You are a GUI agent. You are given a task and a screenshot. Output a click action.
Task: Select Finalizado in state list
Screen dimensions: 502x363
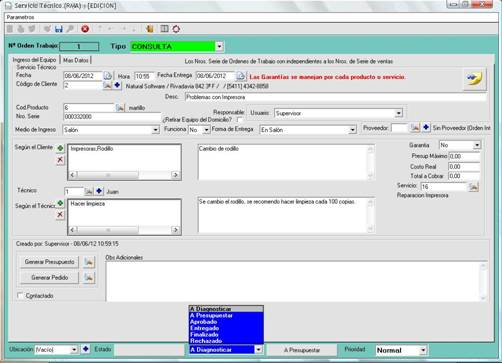226,334
